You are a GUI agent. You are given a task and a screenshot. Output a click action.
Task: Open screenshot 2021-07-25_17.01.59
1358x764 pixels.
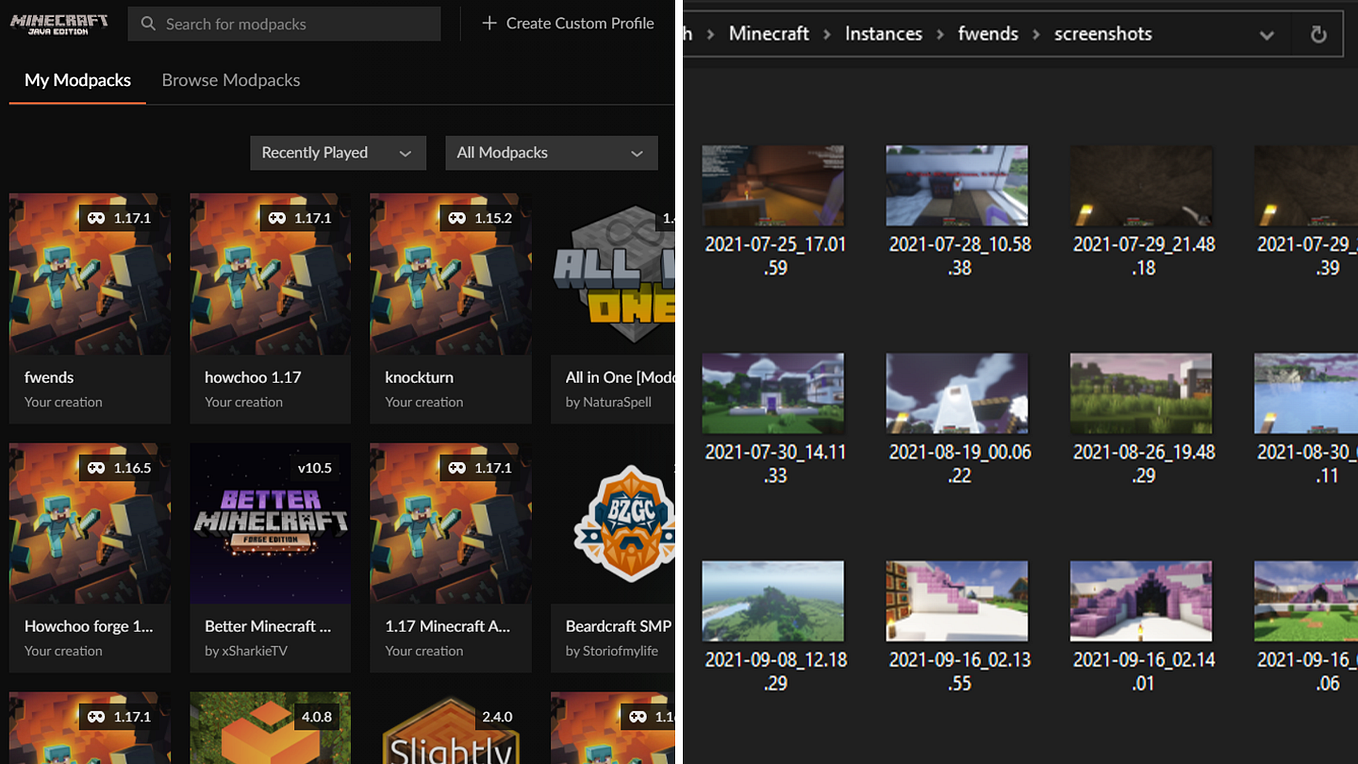(x=773, y=184)
